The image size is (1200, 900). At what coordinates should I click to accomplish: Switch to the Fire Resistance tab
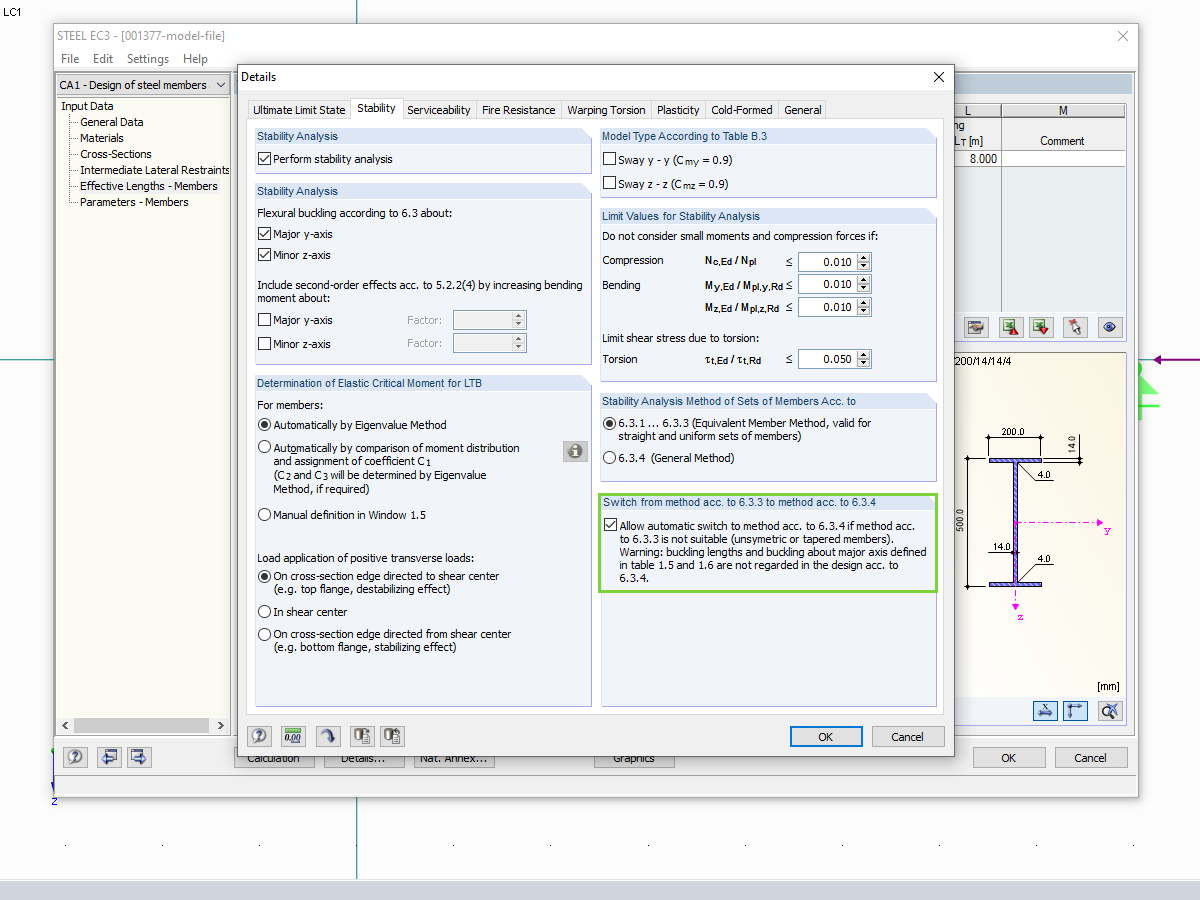click(x=518, y=110)
